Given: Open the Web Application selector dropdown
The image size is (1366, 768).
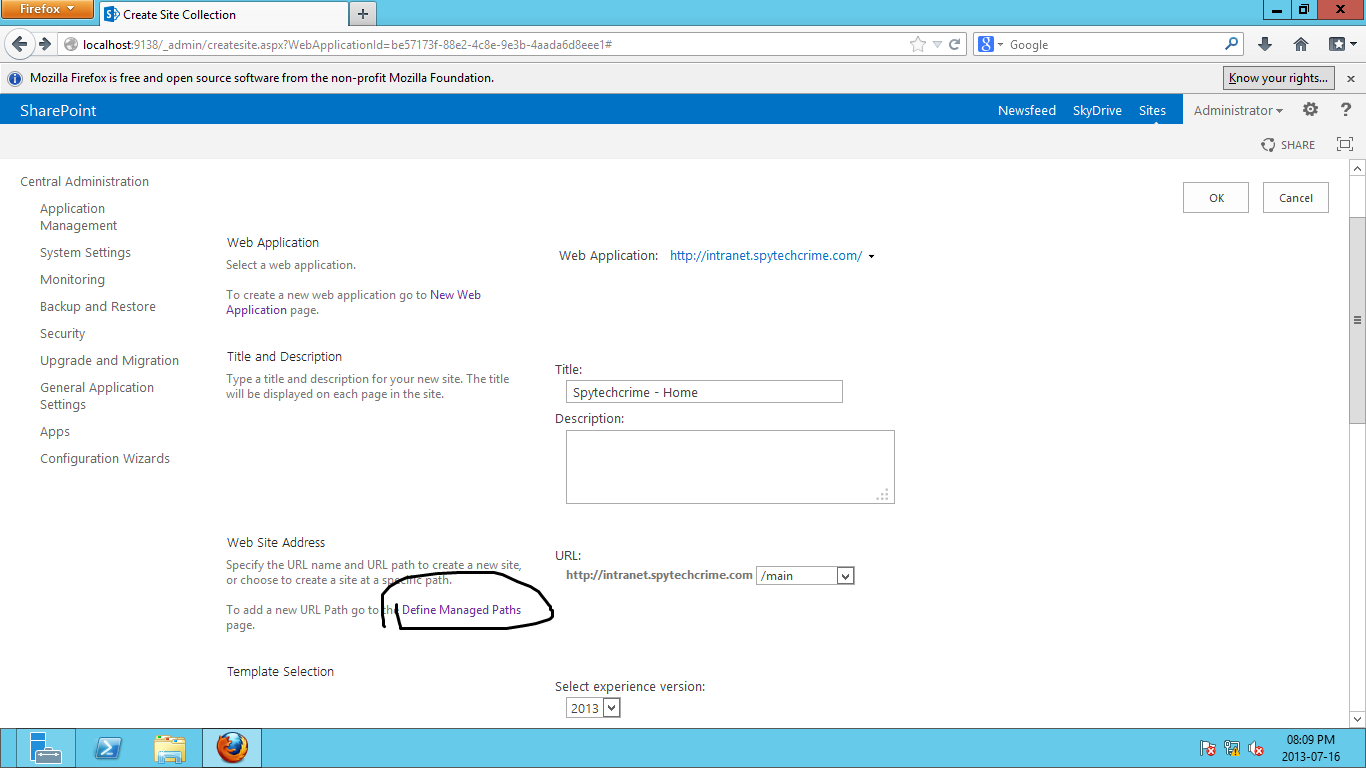Looking at the screenshot, I should point(871,256).
